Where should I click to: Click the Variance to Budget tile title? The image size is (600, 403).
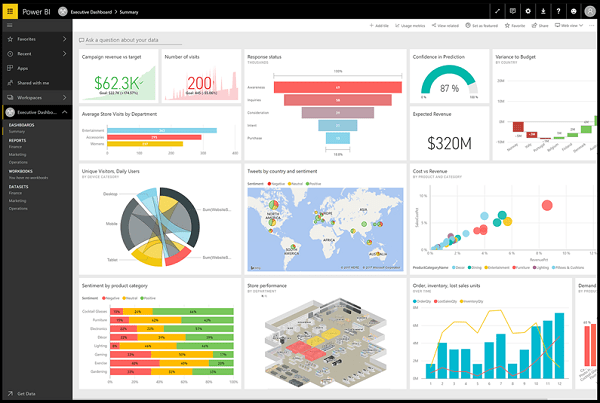click(x=515, y=57)
